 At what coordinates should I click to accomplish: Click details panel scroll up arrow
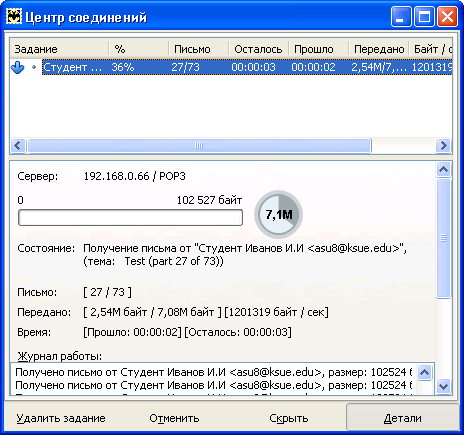tap(443, 170)
